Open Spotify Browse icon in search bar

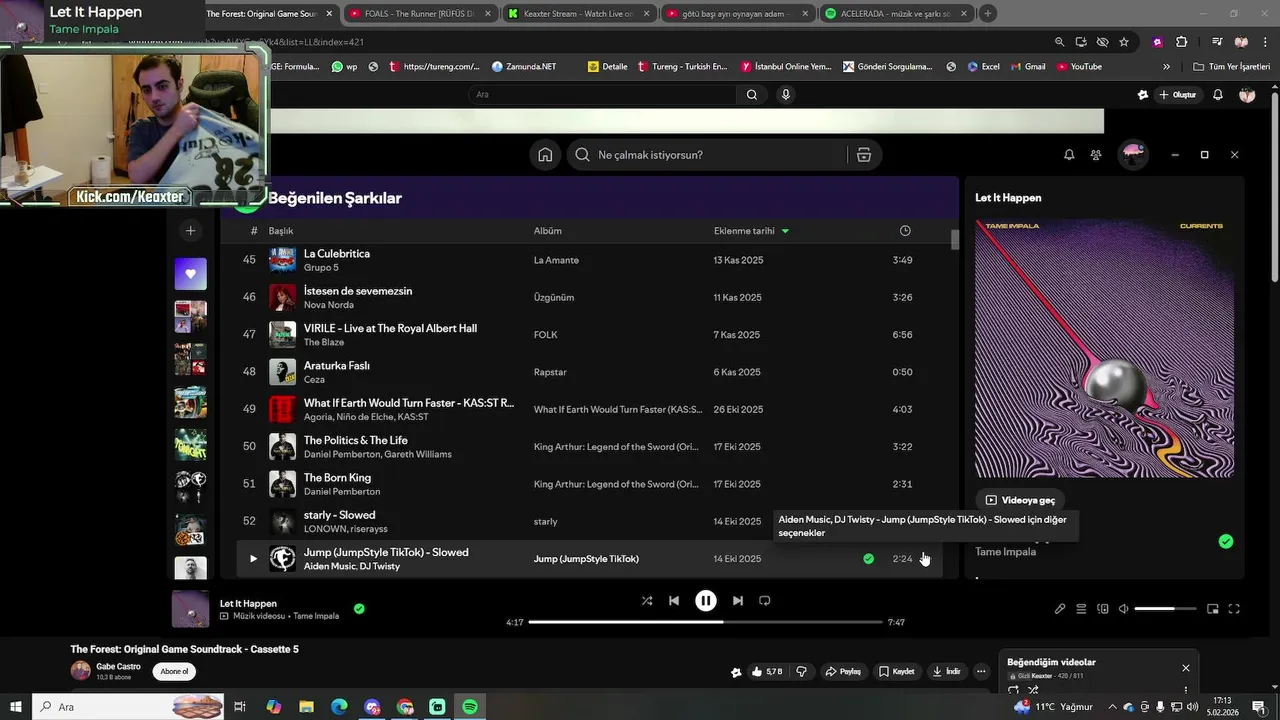(x=864, y=155)
